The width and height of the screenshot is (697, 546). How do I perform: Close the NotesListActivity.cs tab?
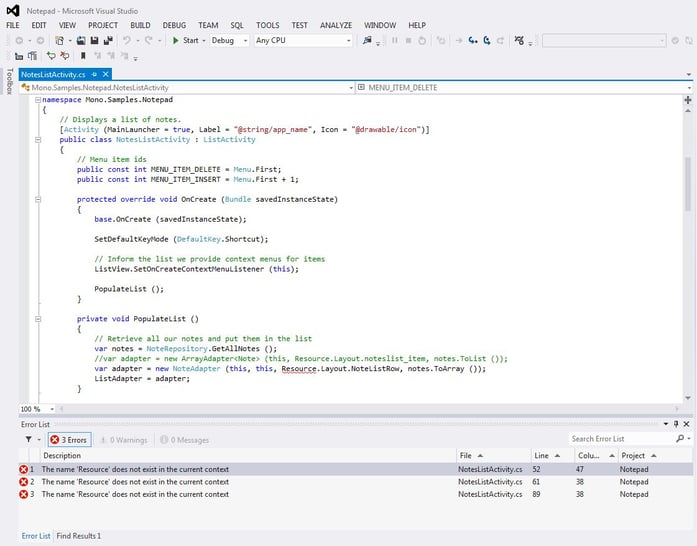(x=105, y=74)
